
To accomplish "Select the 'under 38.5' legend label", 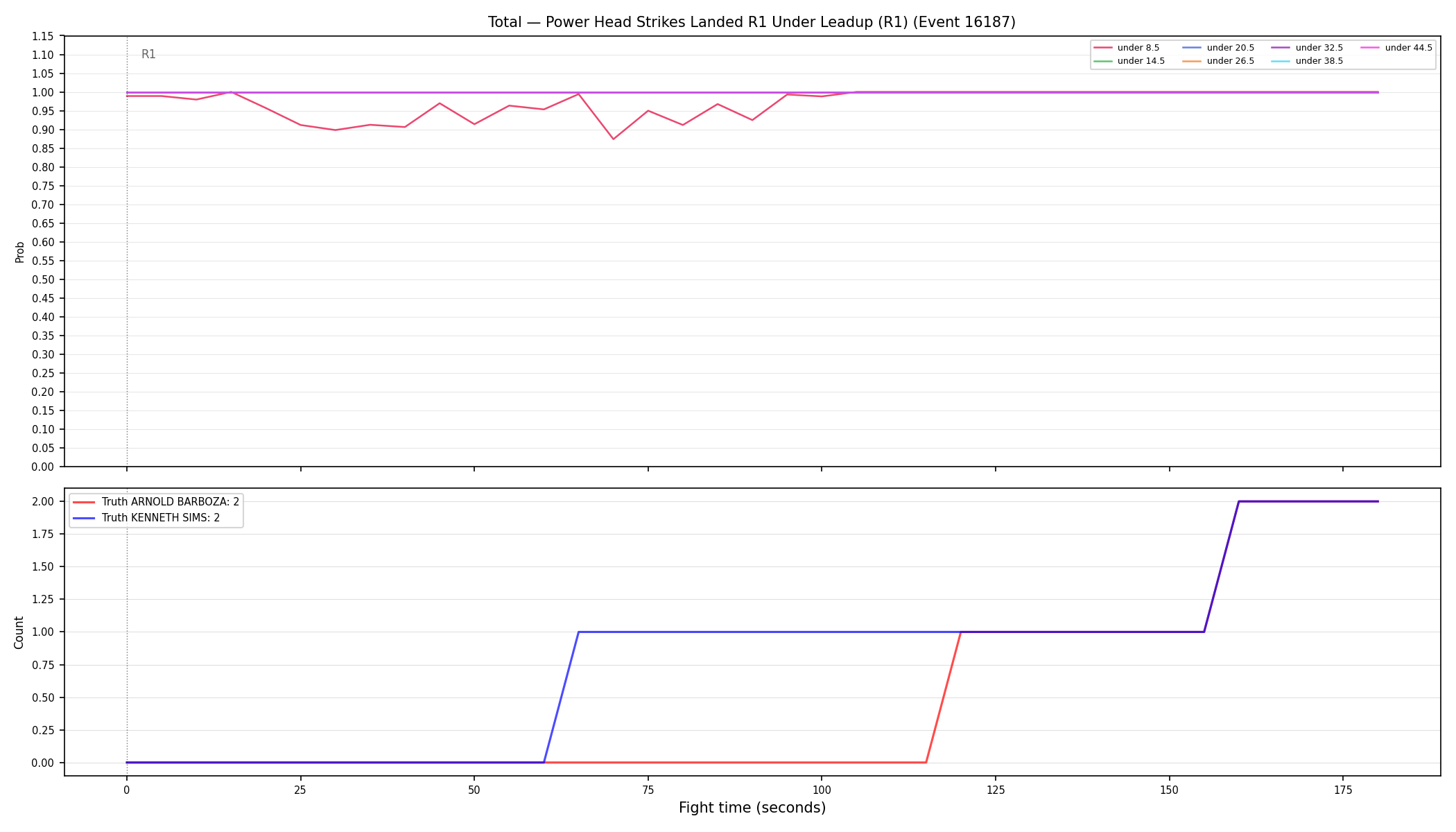I will coord(1319,61).
